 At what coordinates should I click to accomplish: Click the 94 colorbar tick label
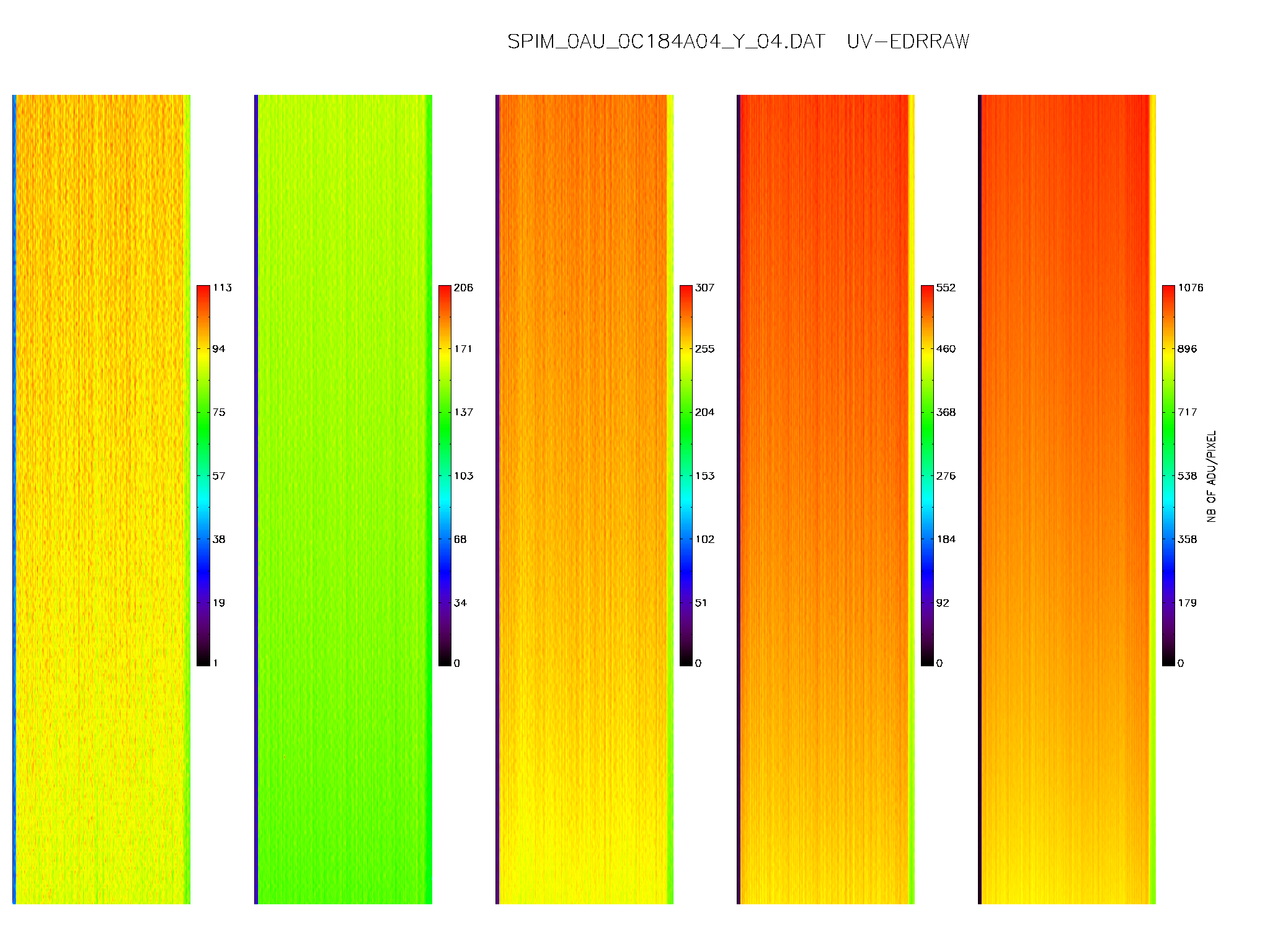point(219,349)
